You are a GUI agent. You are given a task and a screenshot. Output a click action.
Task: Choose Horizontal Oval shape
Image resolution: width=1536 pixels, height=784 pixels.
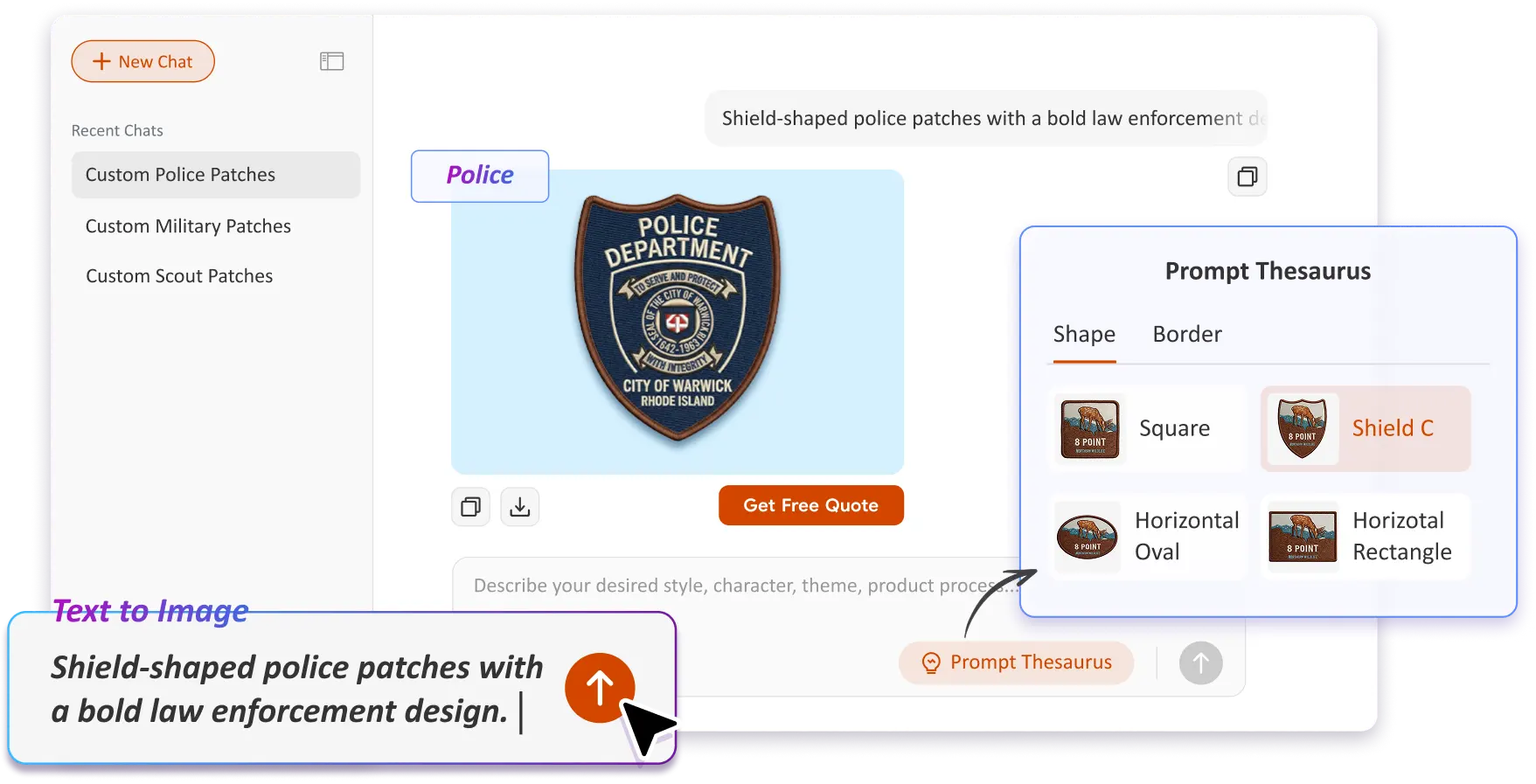coord(1148,537)
